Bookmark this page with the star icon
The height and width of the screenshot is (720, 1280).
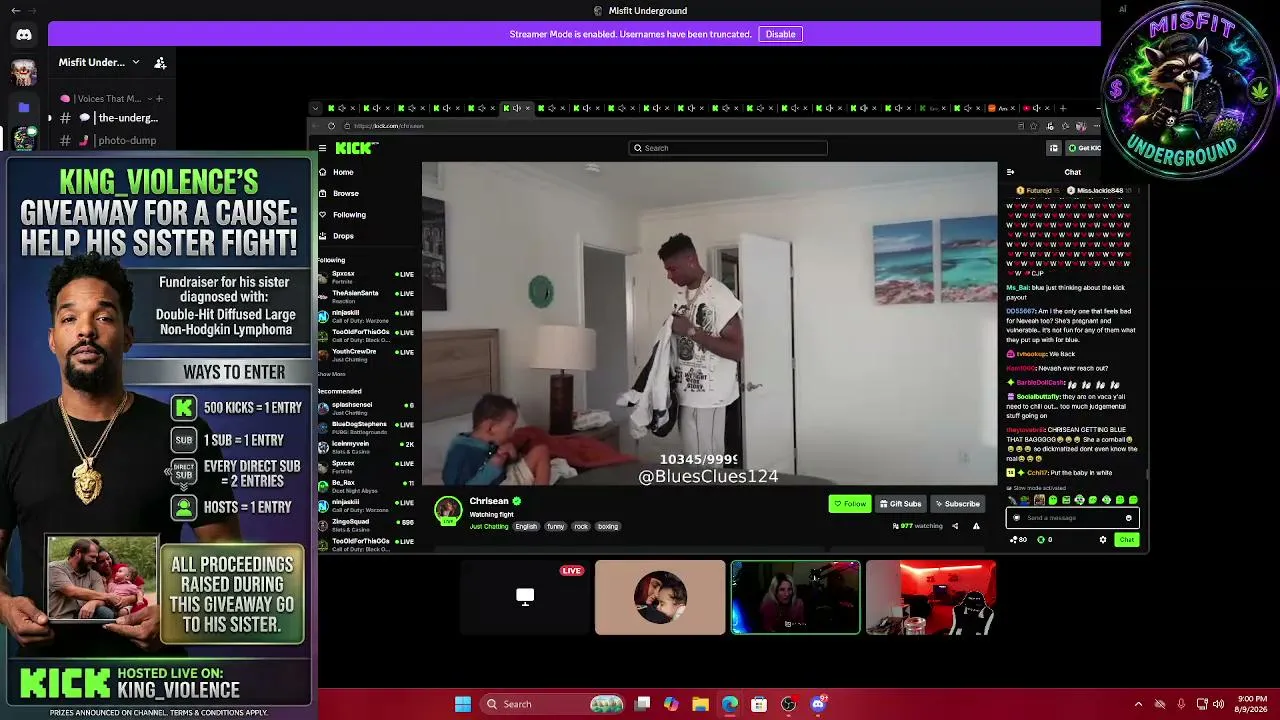1035,126
